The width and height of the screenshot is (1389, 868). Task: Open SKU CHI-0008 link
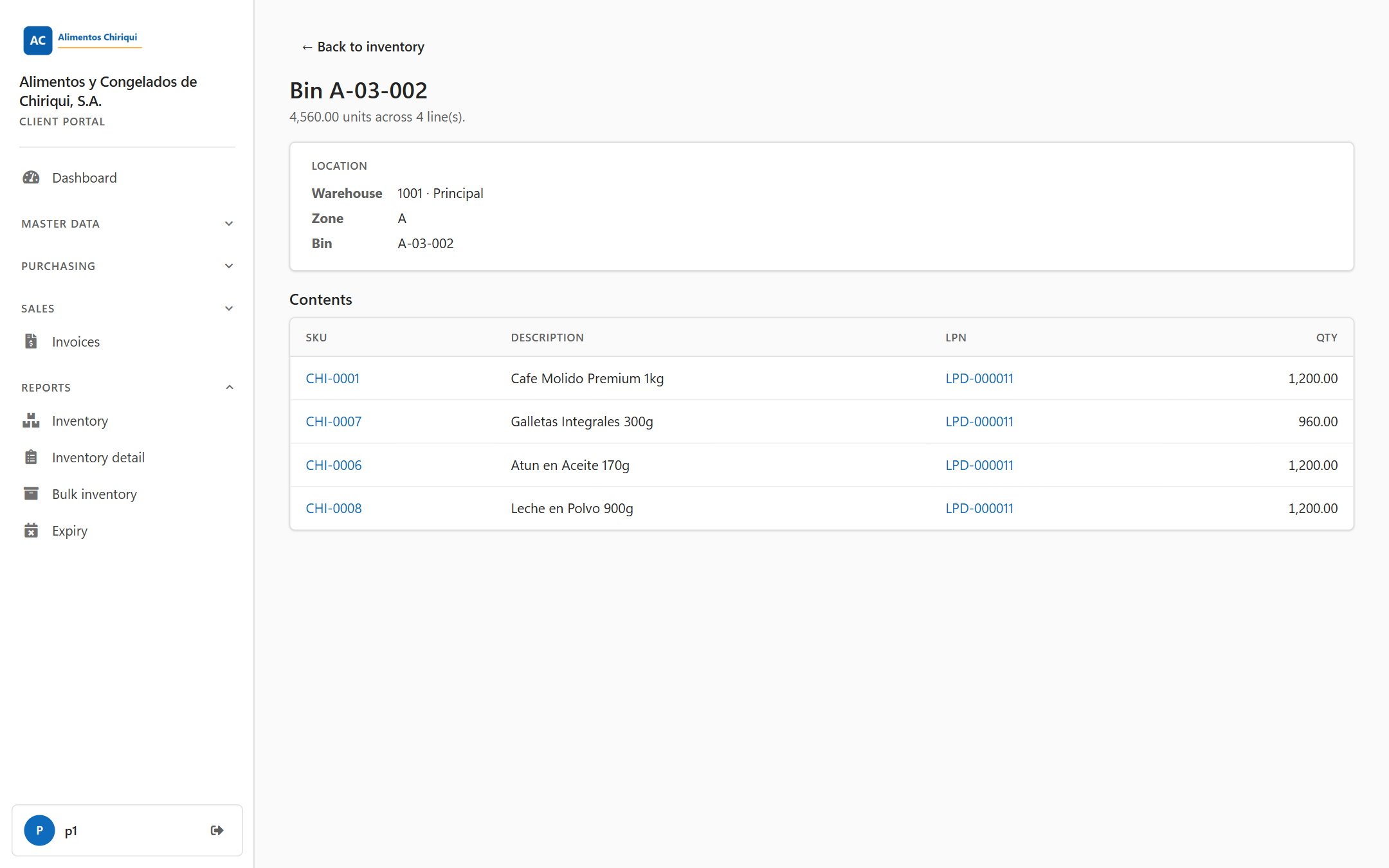point(334,509)
